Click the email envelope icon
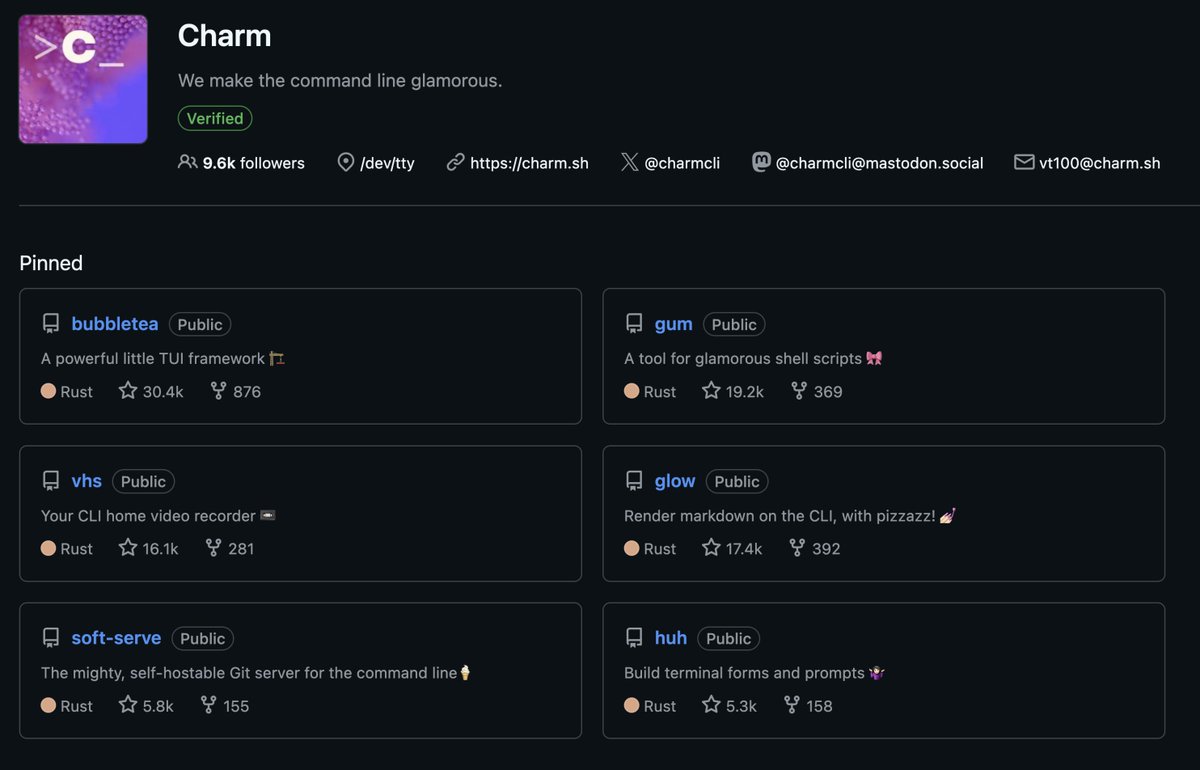1200x770 pixels. click(1024, 162)
